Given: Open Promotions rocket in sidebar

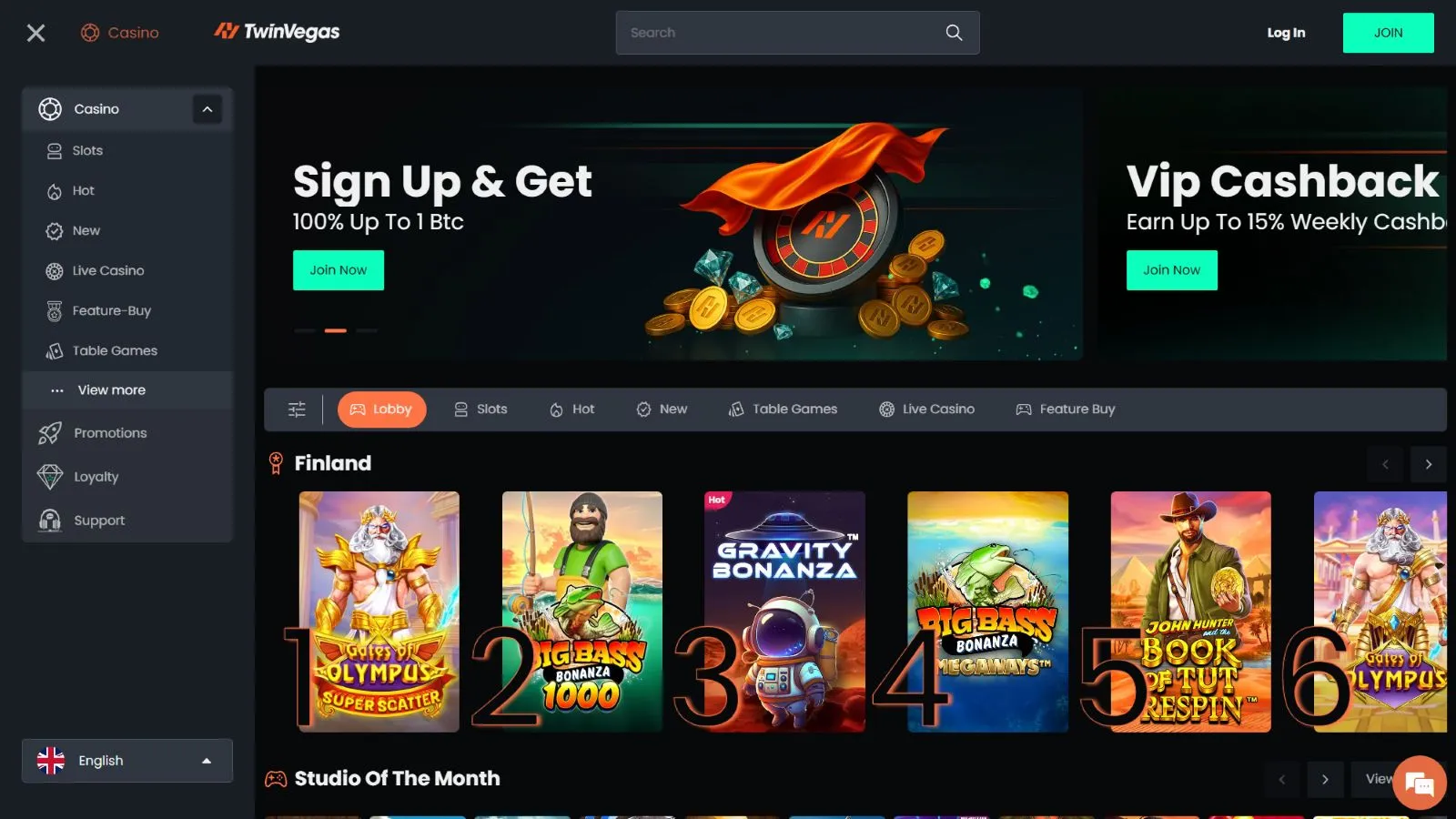Looking at the screenshot, I should pyautogui.click(x=50, y=433).
